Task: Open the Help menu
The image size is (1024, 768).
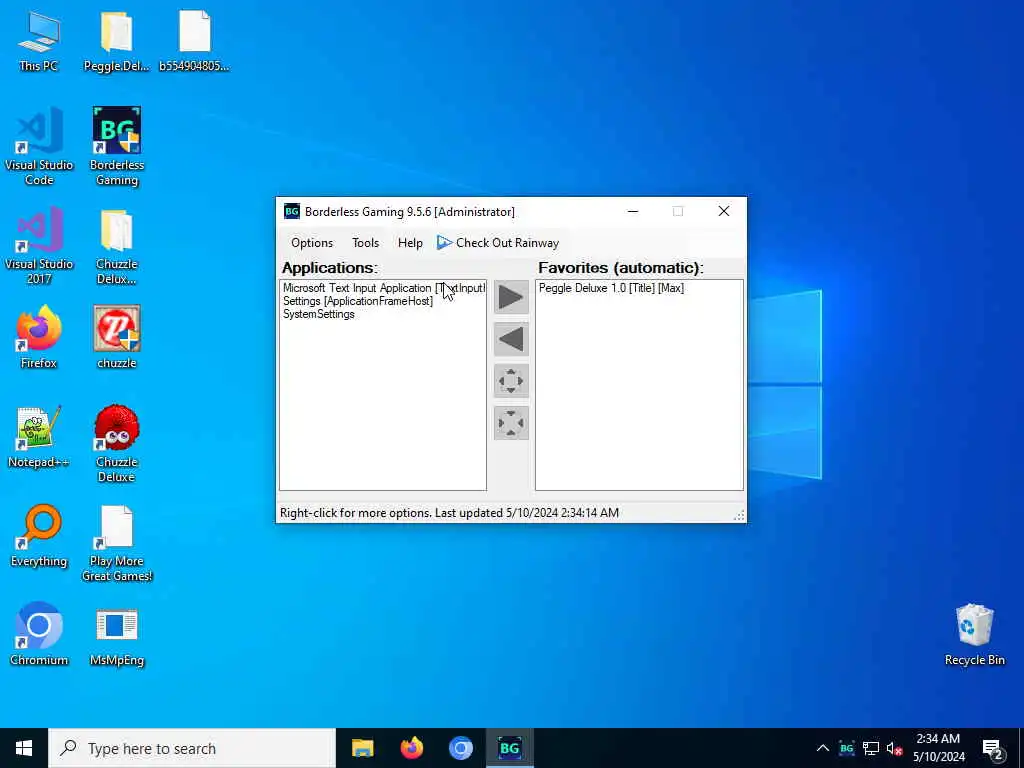Action: click(x=410, y=243)
